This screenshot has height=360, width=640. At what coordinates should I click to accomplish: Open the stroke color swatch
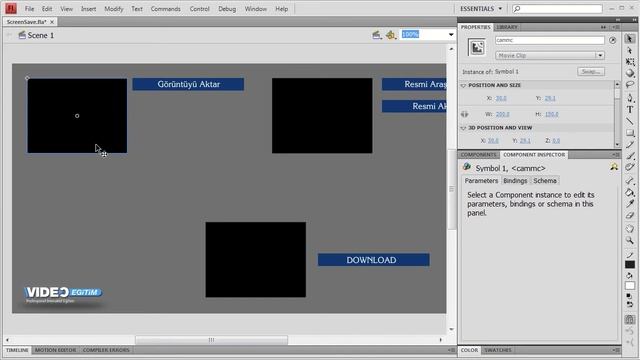pyautogui.click(x=630, y=264)
